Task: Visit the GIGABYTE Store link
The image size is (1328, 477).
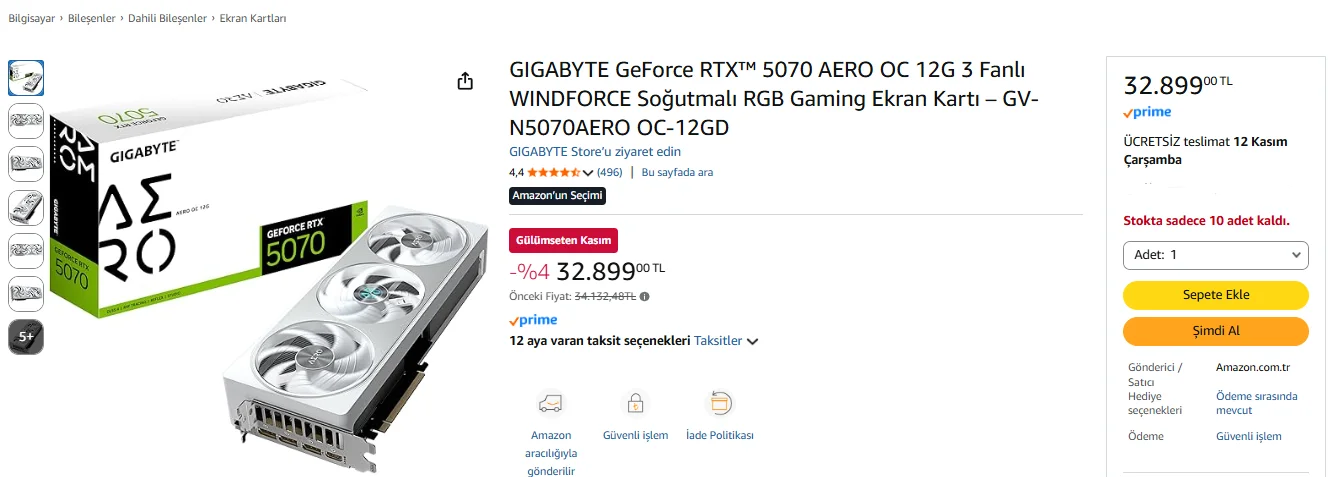Action: (595, 152)
